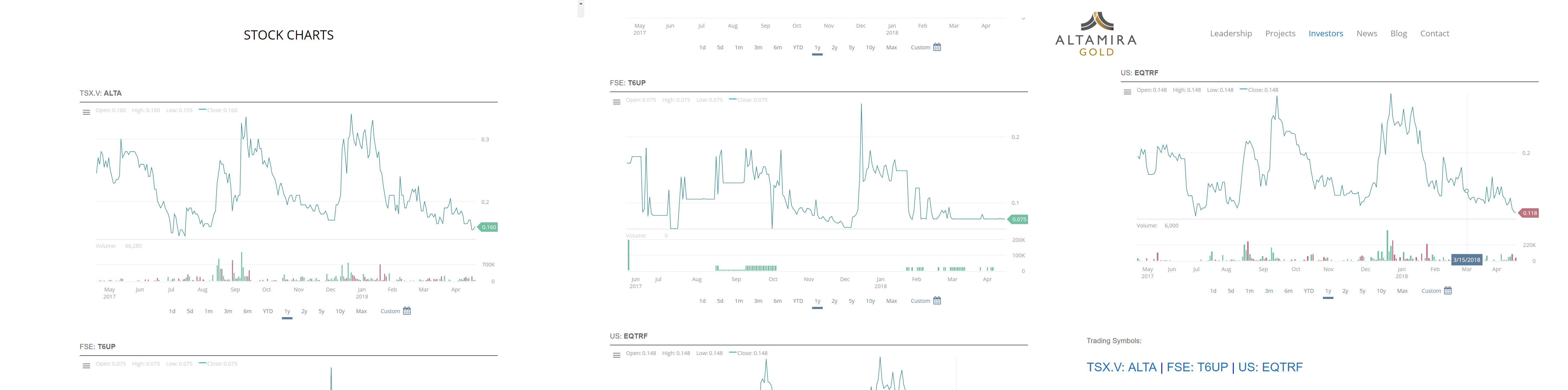Open the Projects menu item
This screenshot has width=1568, height=390.
(1280, 34)
